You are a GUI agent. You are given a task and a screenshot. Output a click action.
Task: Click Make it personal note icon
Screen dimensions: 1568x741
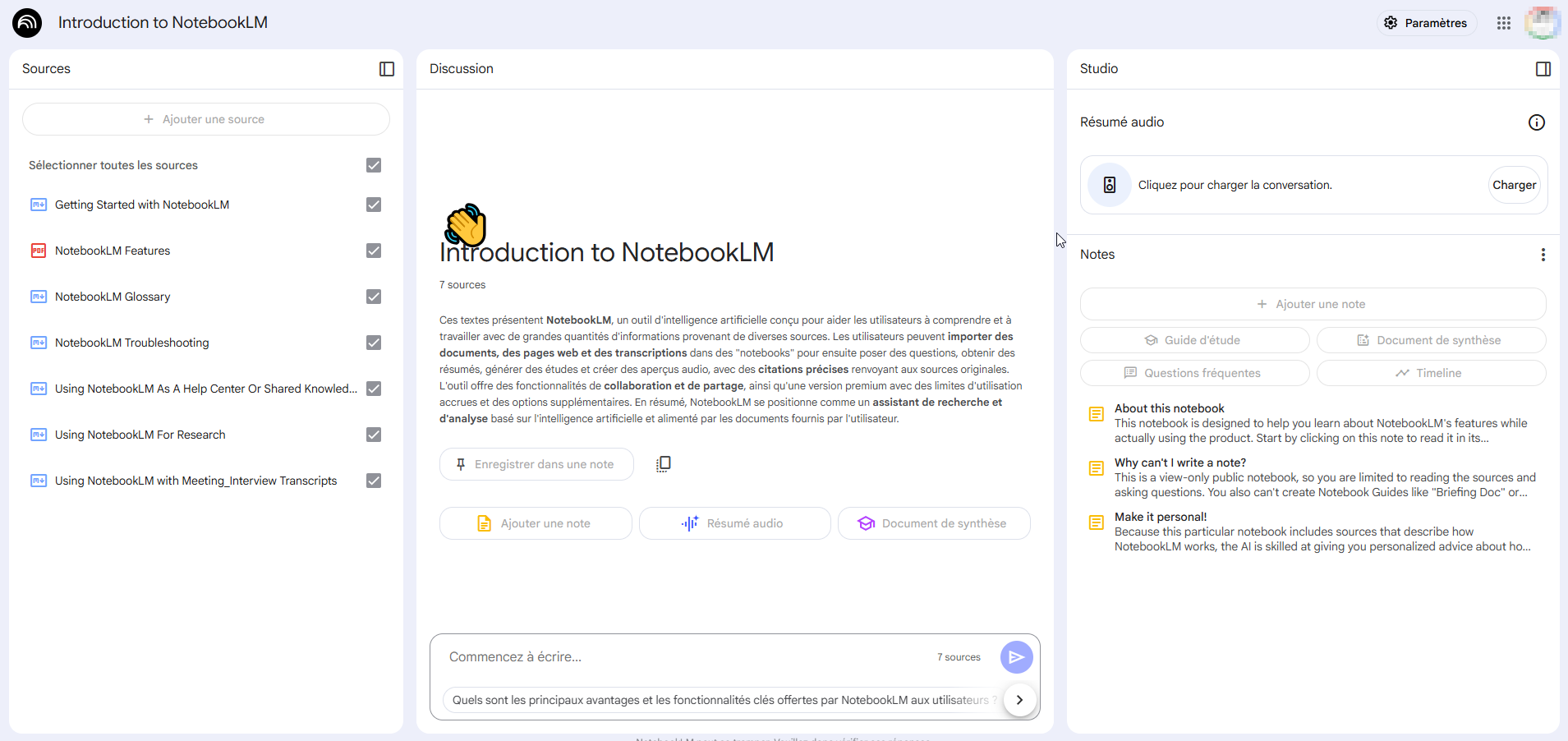click(x=1097, y=522)
